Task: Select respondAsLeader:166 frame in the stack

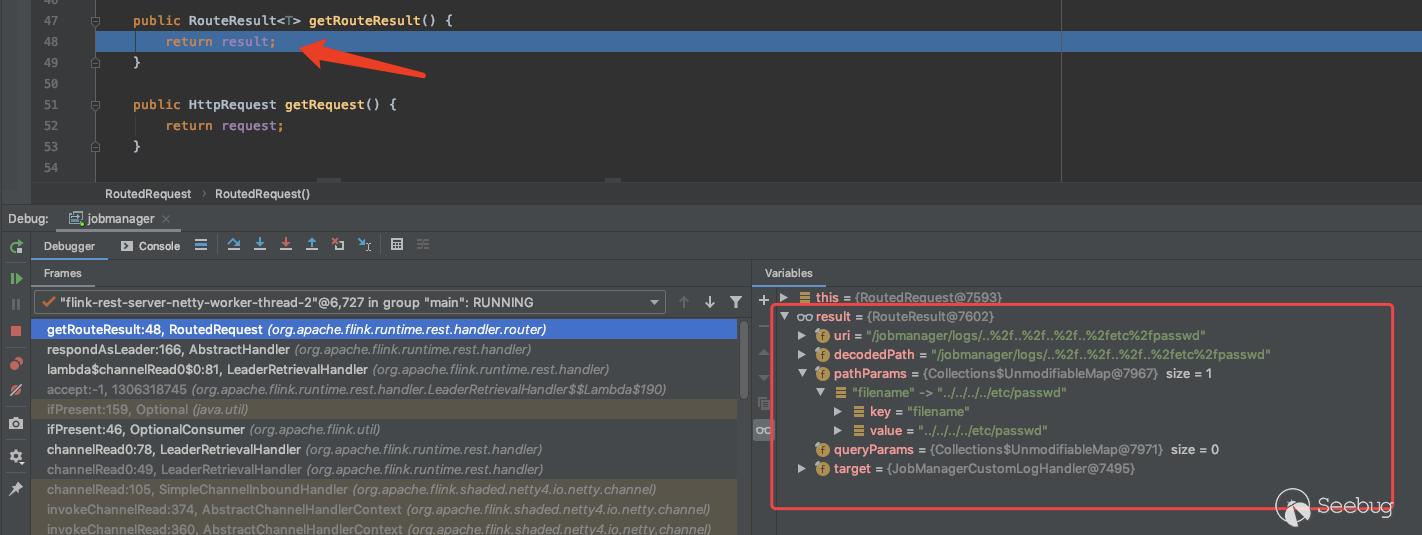Action: pos(168,349)
